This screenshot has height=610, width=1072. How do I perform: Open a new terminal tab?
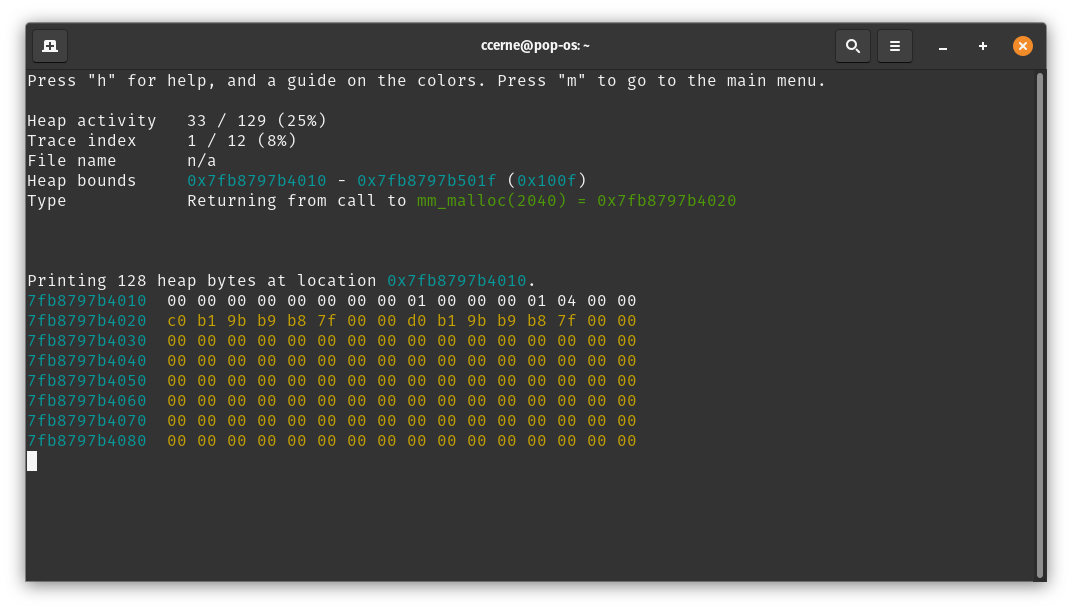50,46
